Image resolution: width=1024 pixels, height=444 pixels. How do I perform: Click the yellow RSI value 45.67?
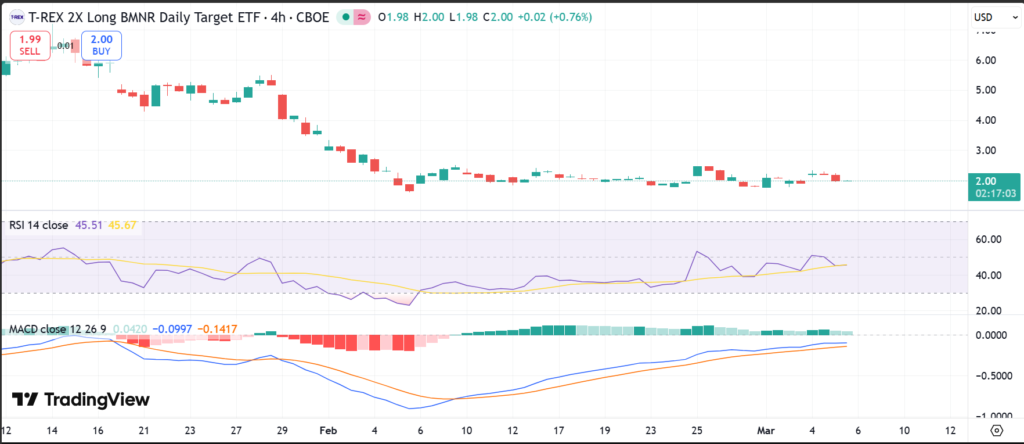126,226
